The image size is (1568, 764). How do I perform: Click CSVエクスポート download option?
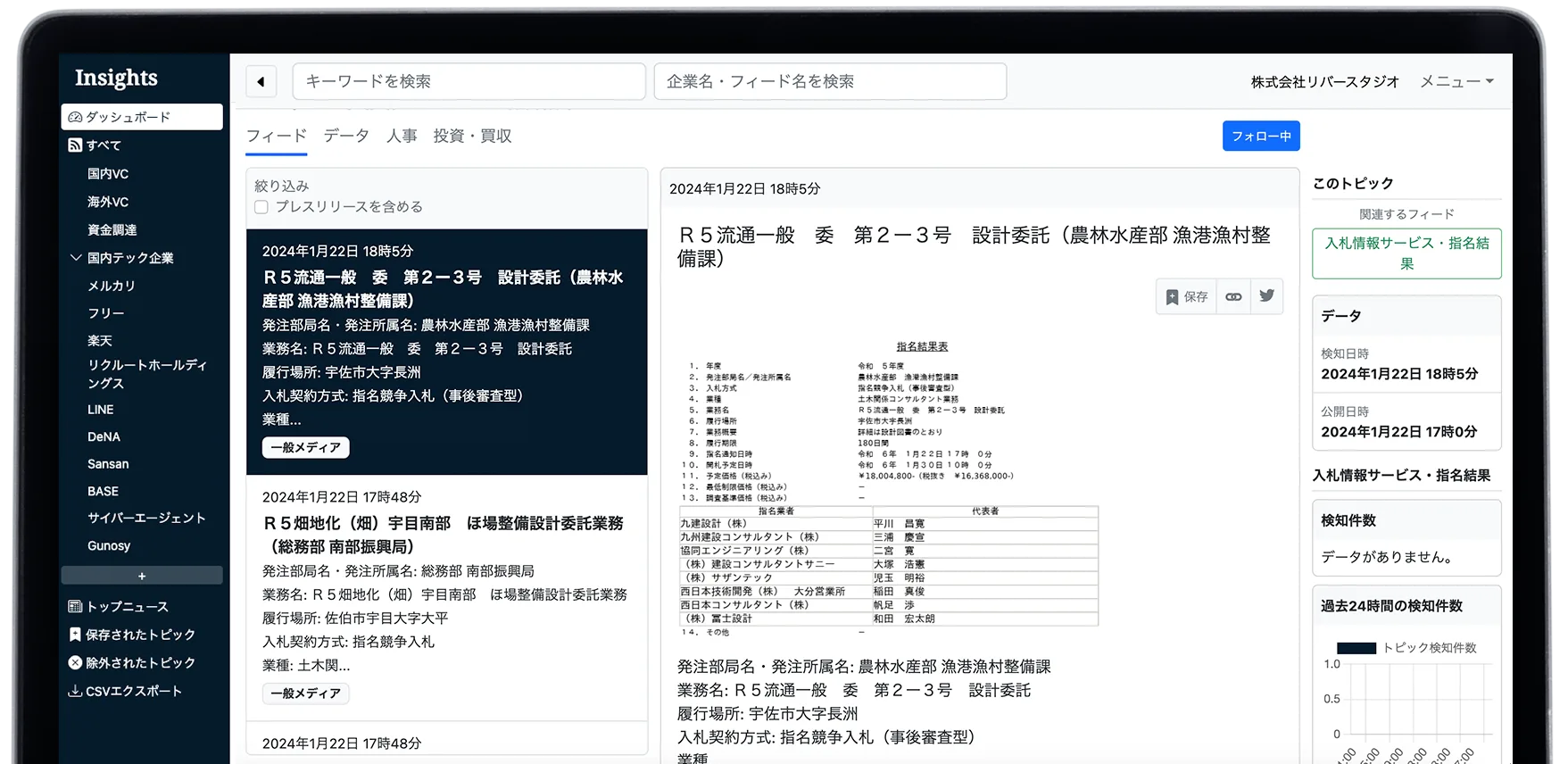pos(125,691)
